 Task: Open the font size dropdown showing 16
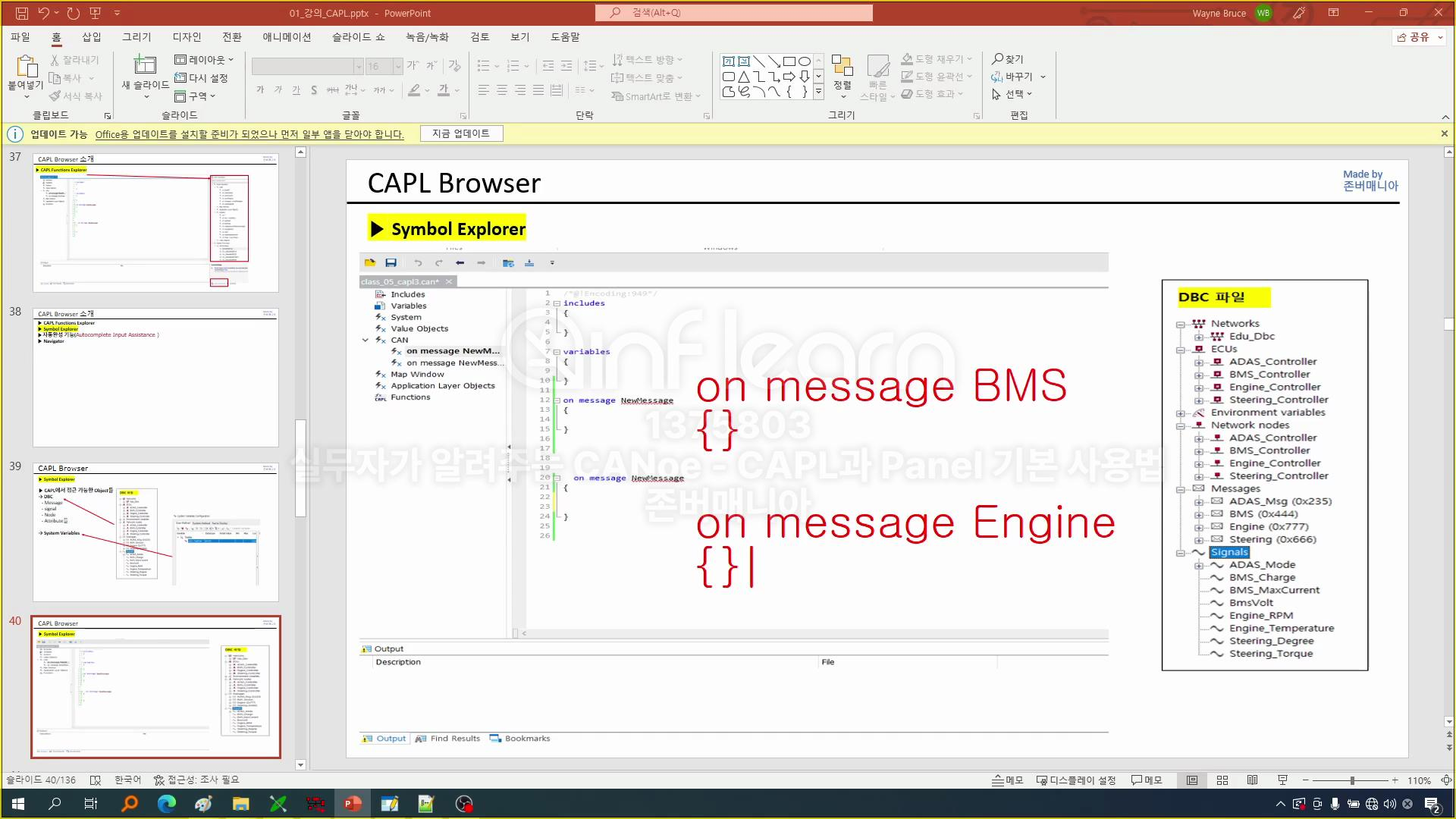[398, 67]
